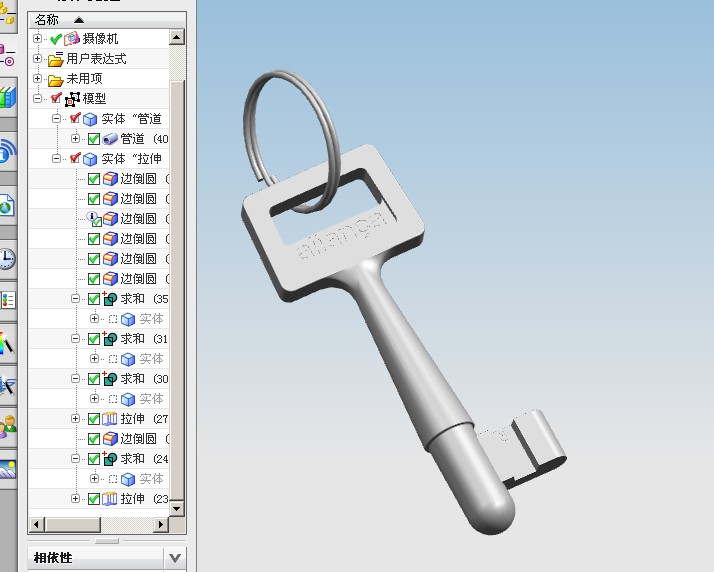Screen dimensions: 714x572
Task: Collapse the 实体 "拉伸 node
Action: [x=56, y=158]
